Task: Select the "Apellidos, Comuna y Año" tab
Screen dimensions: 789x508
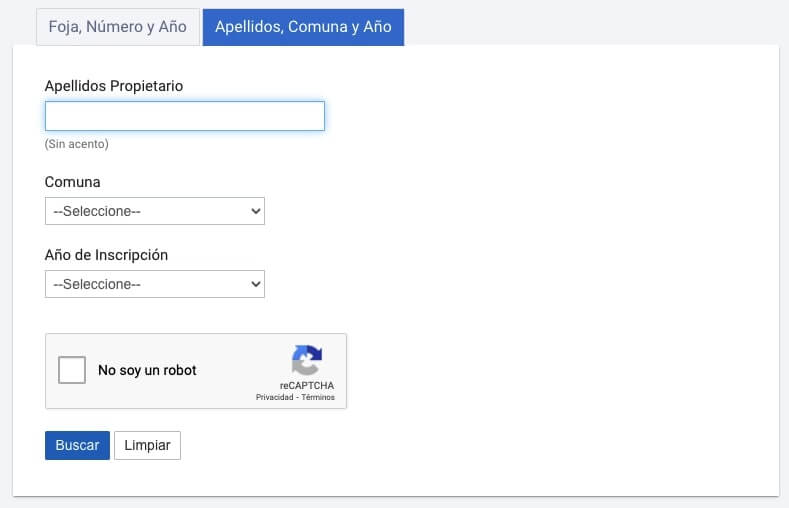Action: point(303,27)
